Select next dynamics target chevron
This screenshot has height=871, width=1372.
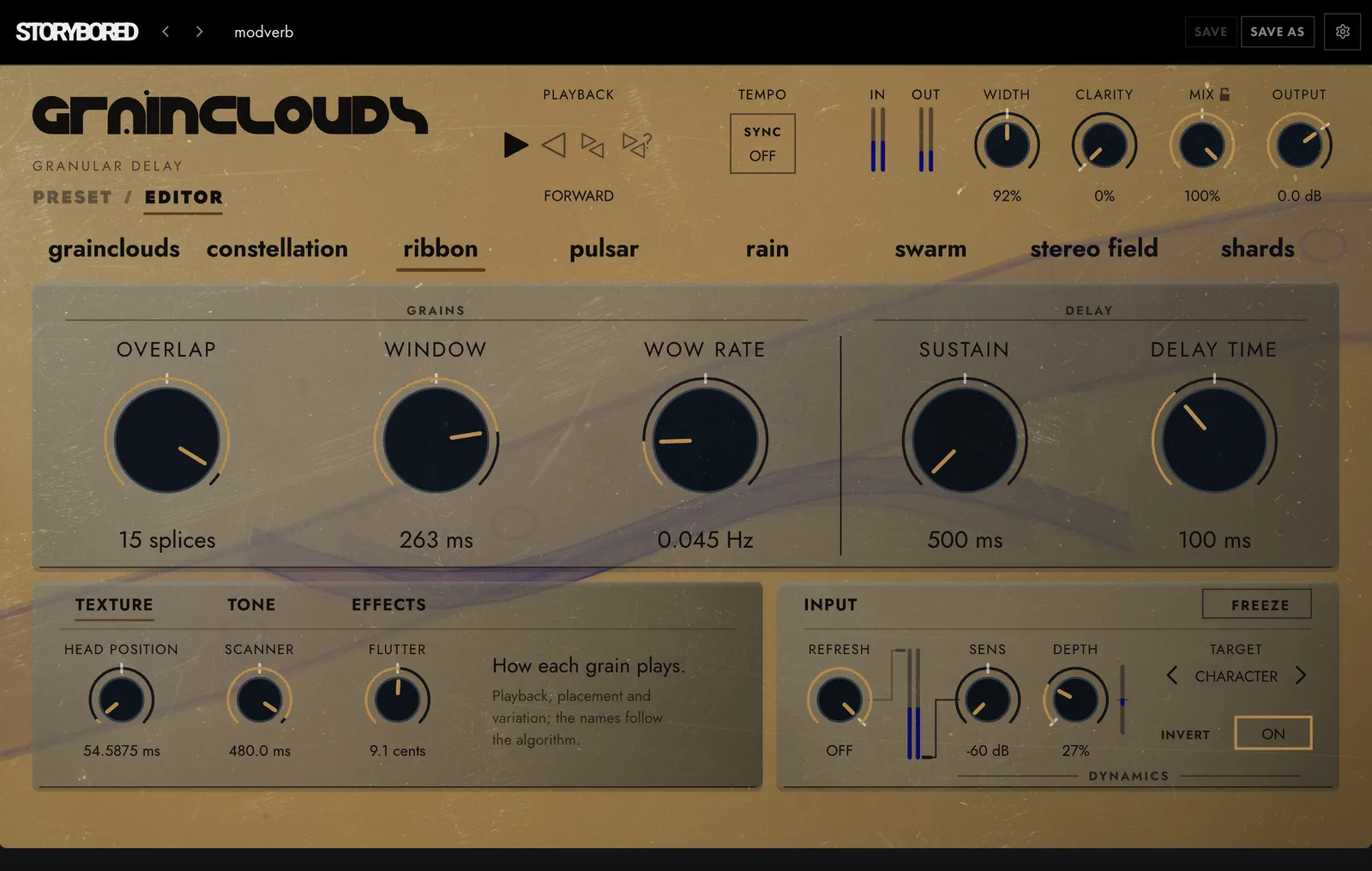click(x=1301, y=676)
